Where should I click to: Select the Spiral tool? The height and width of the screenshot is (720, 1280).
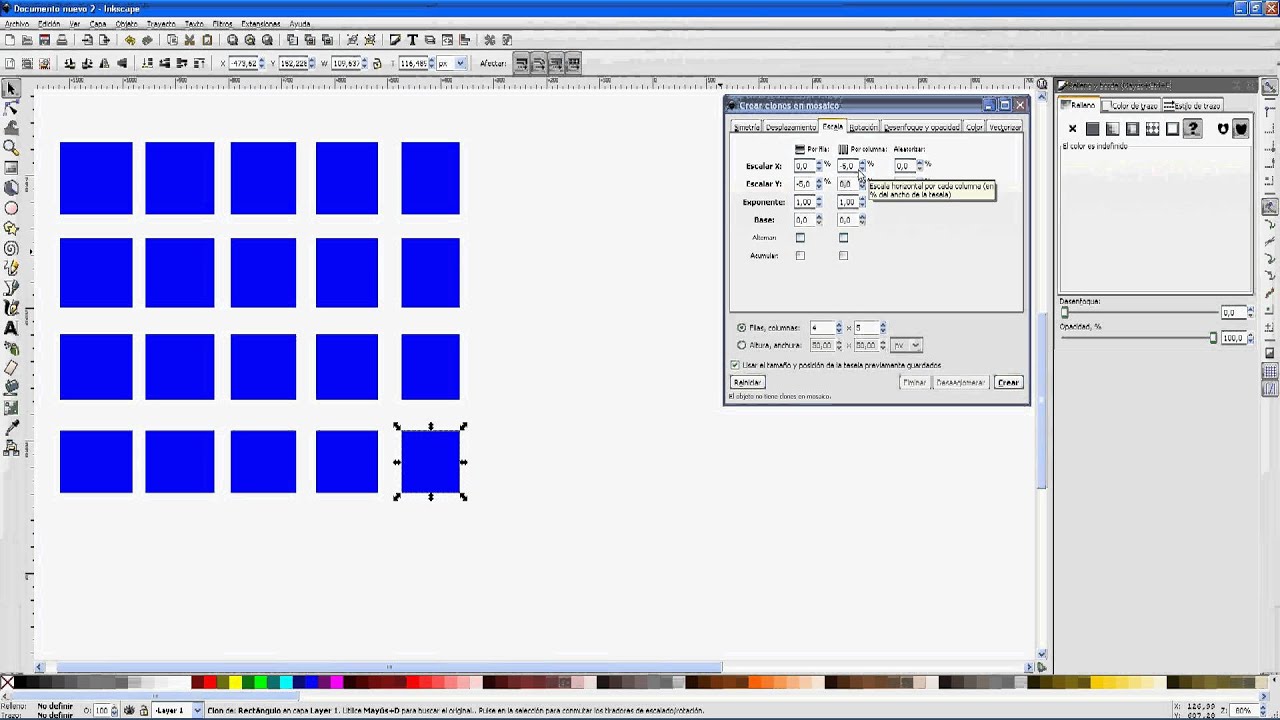[x=11, y=248]
